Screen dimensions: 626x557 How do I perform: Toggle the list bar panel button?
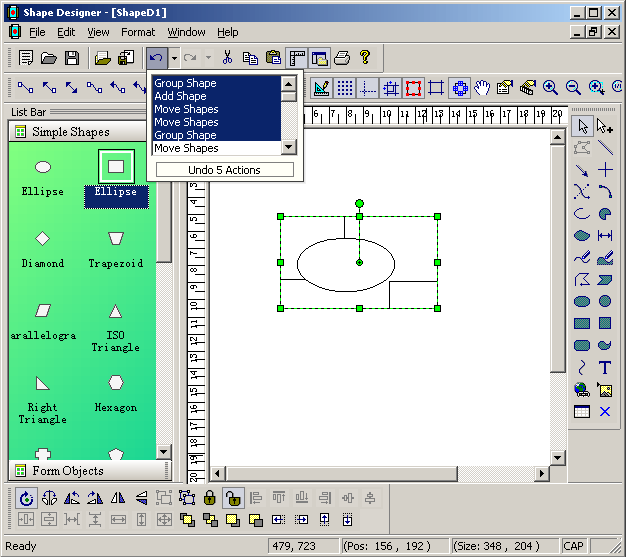[320, 58]
